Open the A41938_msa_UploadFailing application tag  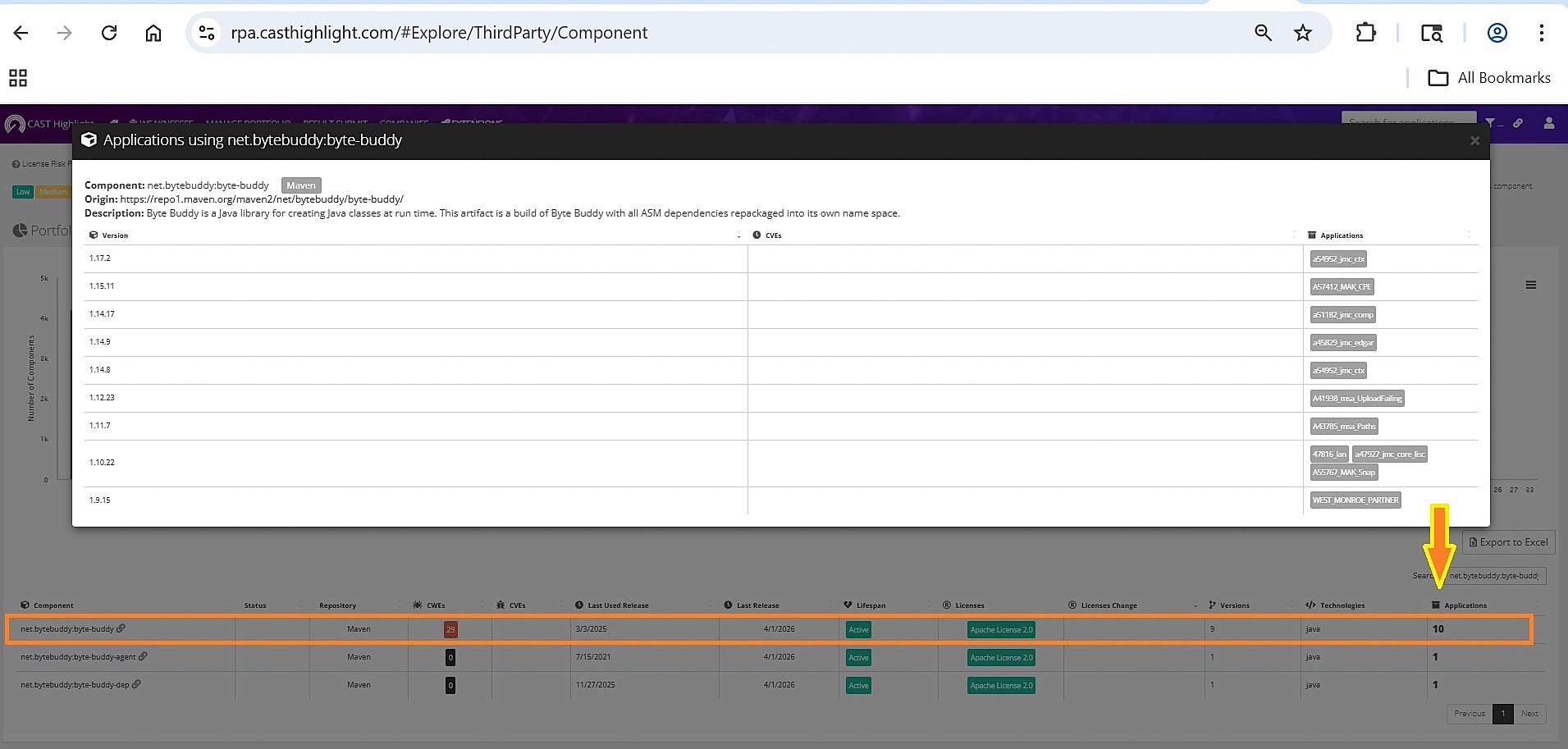coord(1357,399)
